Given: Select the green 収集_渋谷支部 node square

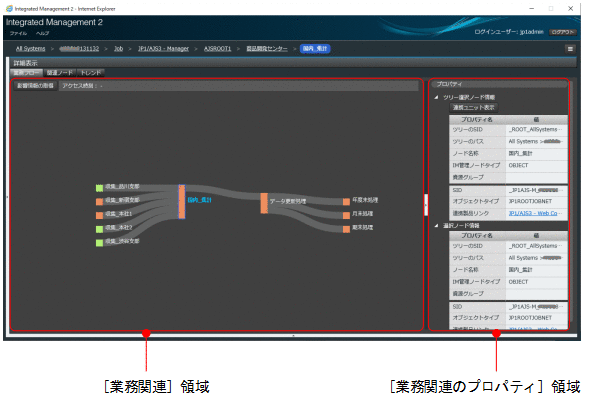Looking at the screenshot, I should 99,243.
